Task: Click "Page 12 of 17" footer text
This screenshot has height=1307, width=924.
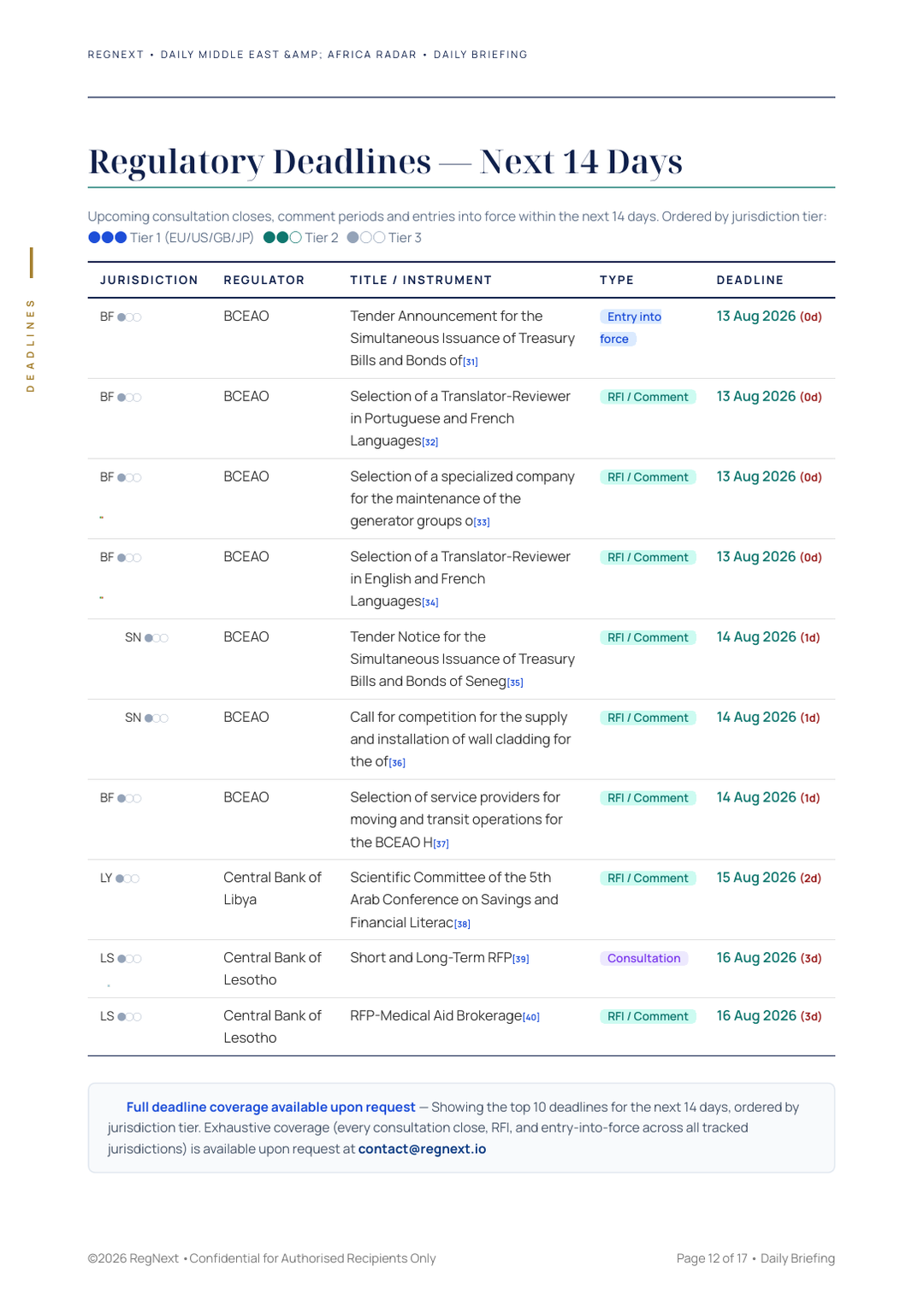Action: tap(712, 1258)
